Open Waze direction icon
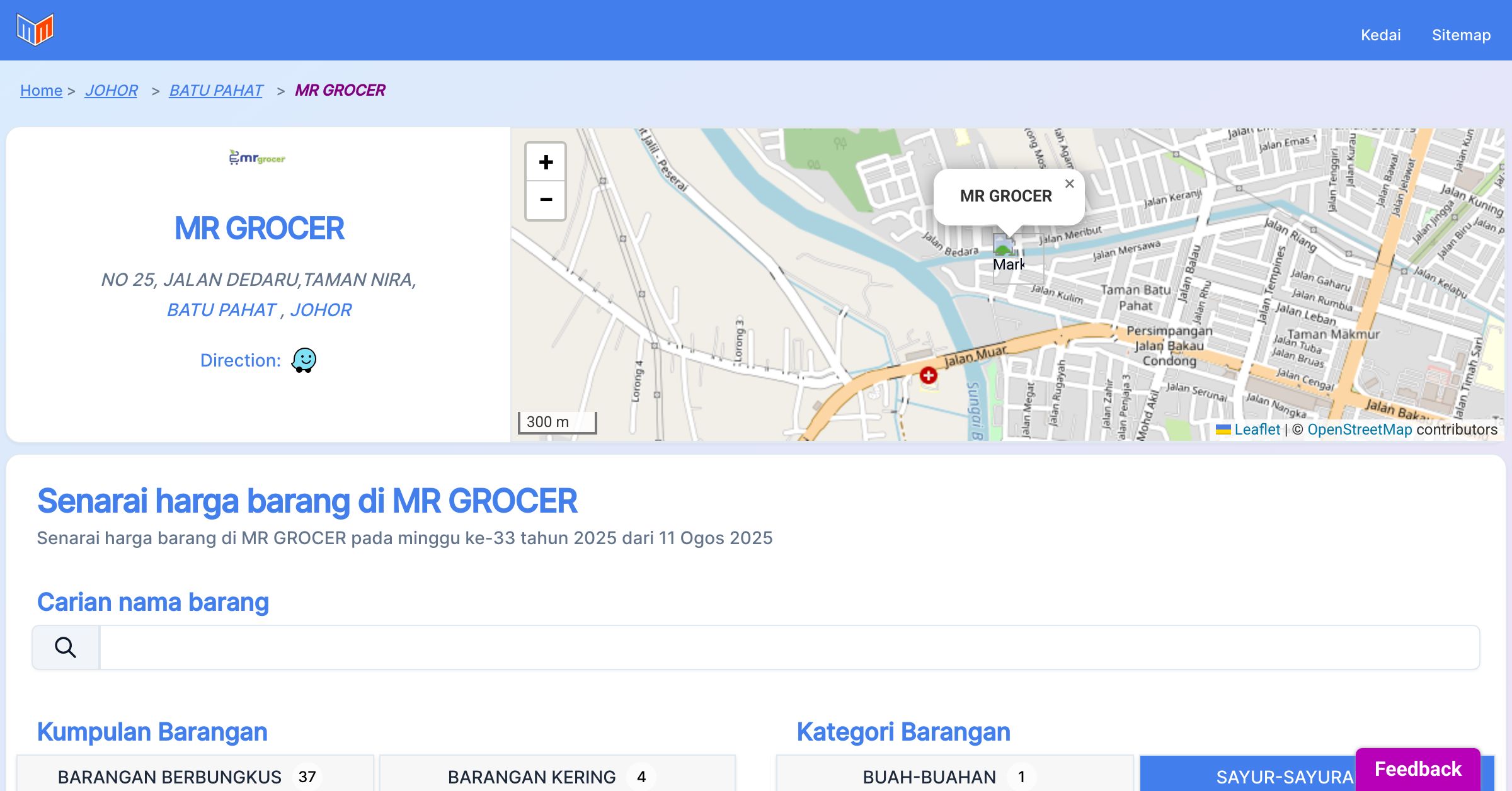The width and height of the screenshot is (1512, 791). 304,360
